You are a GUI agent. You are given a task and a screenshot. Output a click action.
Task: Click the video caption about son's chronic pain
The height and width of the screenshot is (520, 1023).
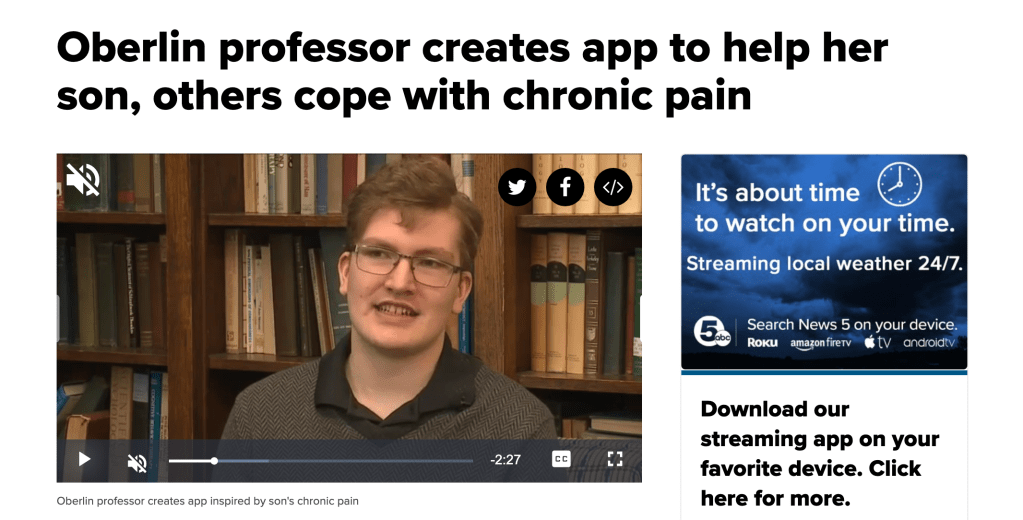[207, 501]
